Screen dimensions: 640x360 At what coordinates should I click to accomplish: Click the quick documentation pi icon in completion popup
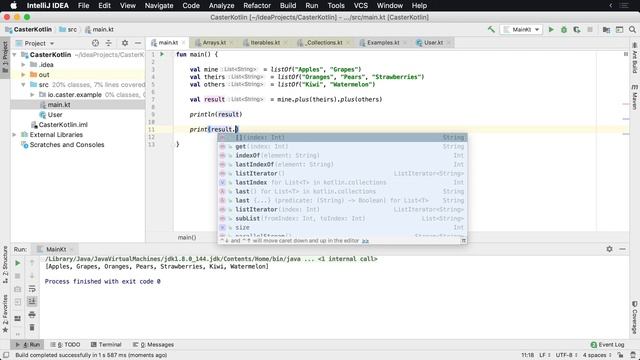tap(463, 241)
